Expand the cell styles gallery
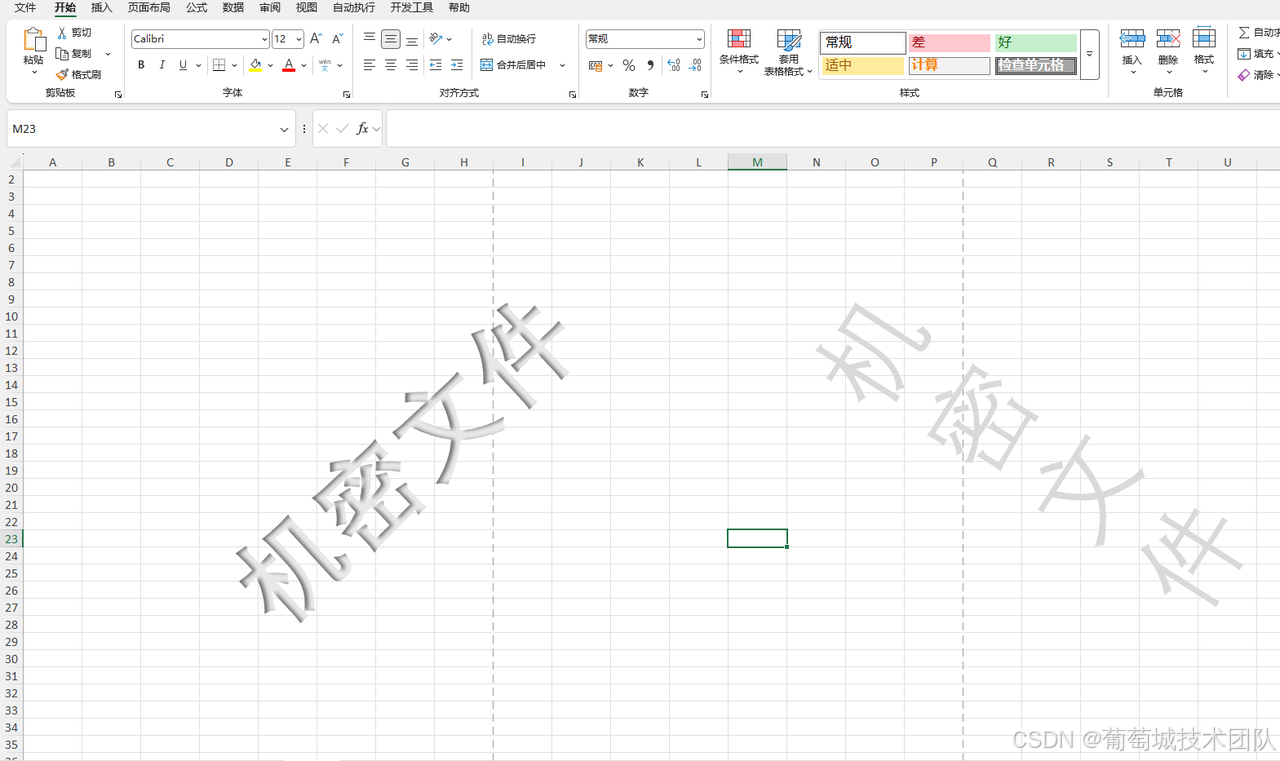This screenshot has width=1280, height=761. tap(1089, 54)
